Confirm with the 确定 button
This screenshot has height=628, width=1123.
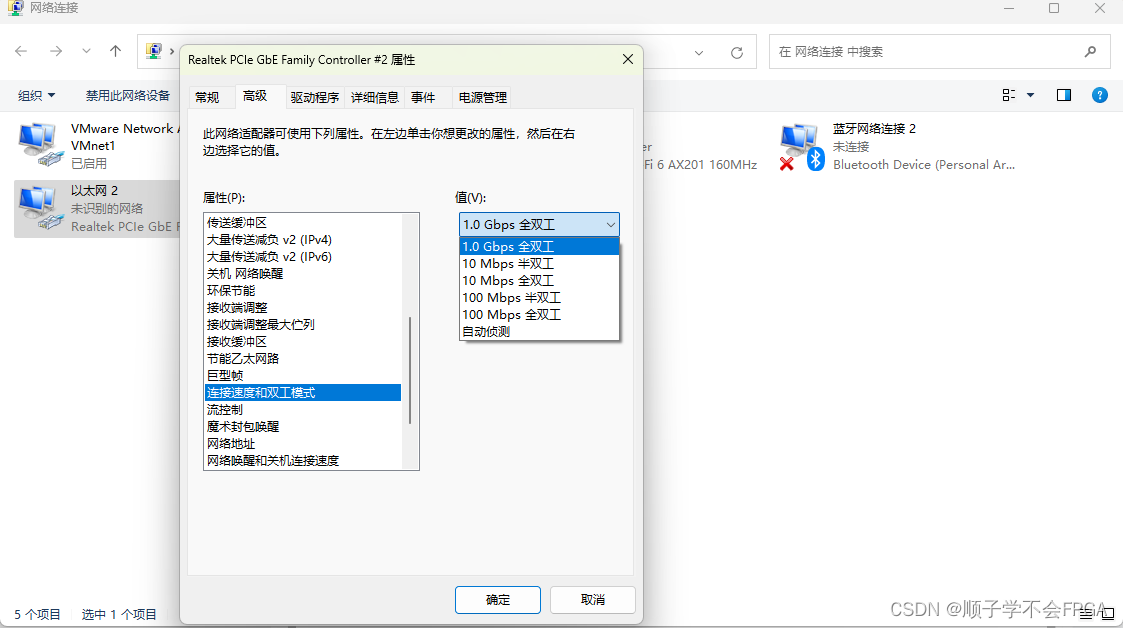pyautogui.click(x=498, y=600)
